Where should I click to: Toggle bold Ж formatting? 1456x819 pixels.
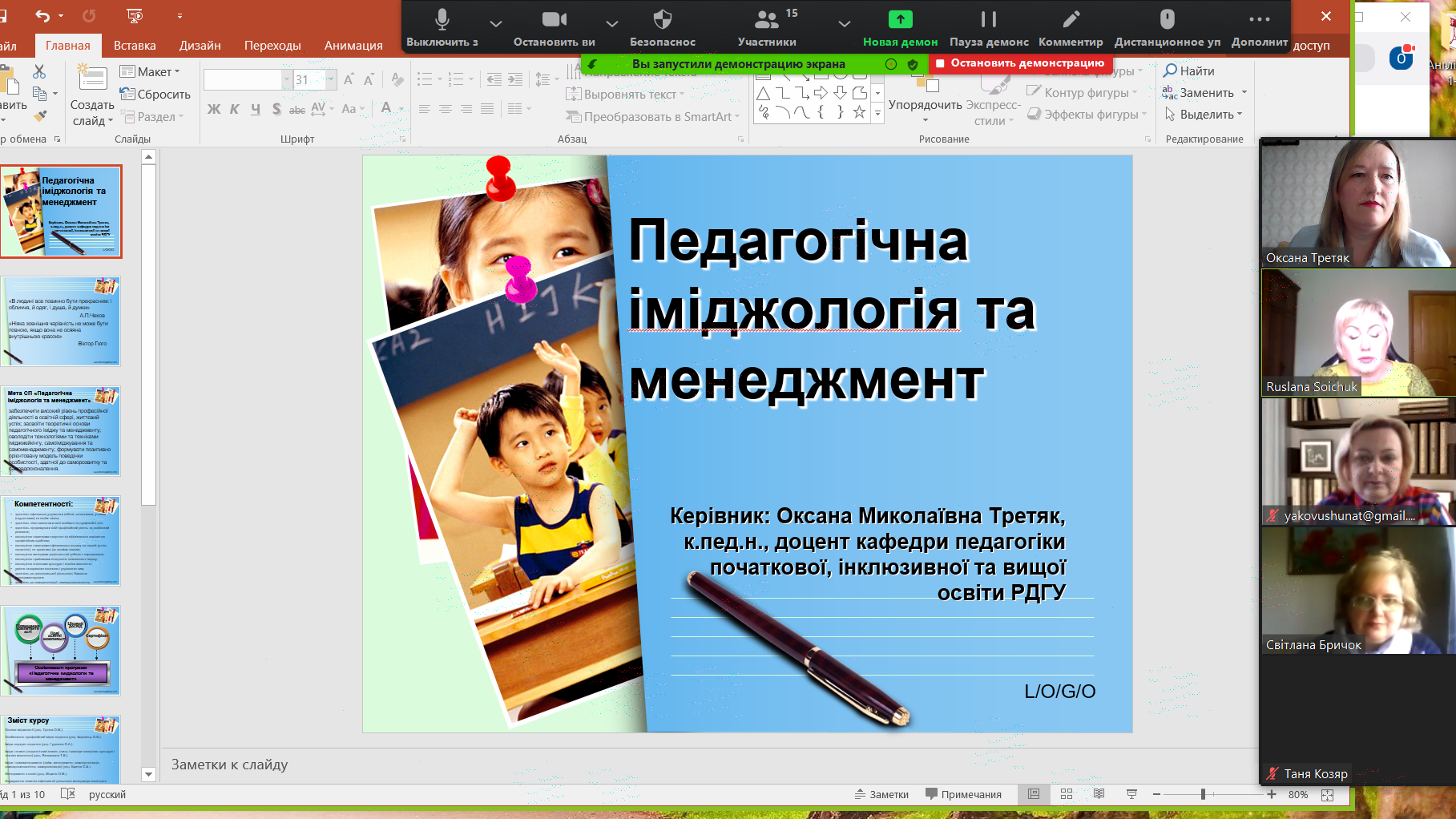(214, 109)
